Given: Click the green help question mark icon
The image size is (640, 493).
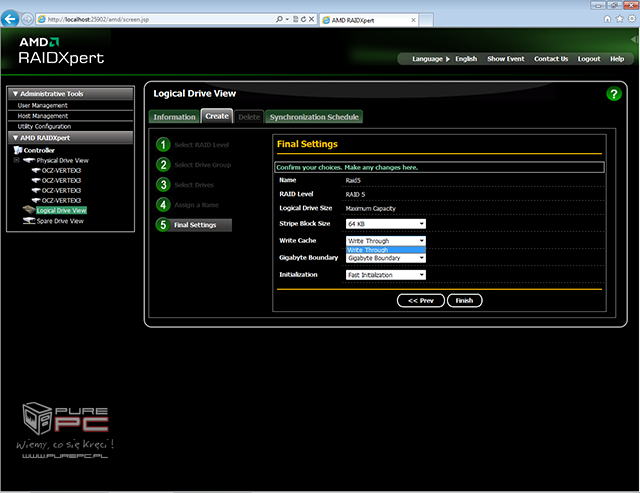Looking at the screenshot, I should pos(614,94).
